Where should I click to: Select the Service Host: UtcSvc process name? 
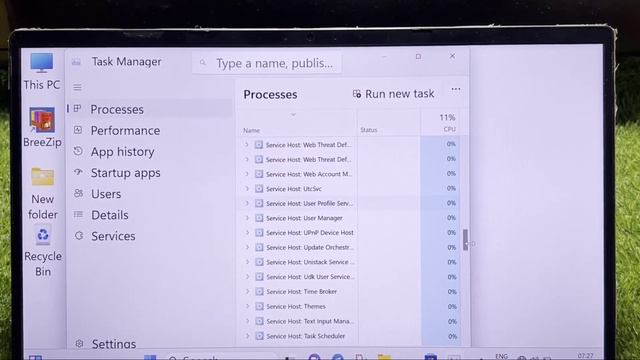point(294,189)
